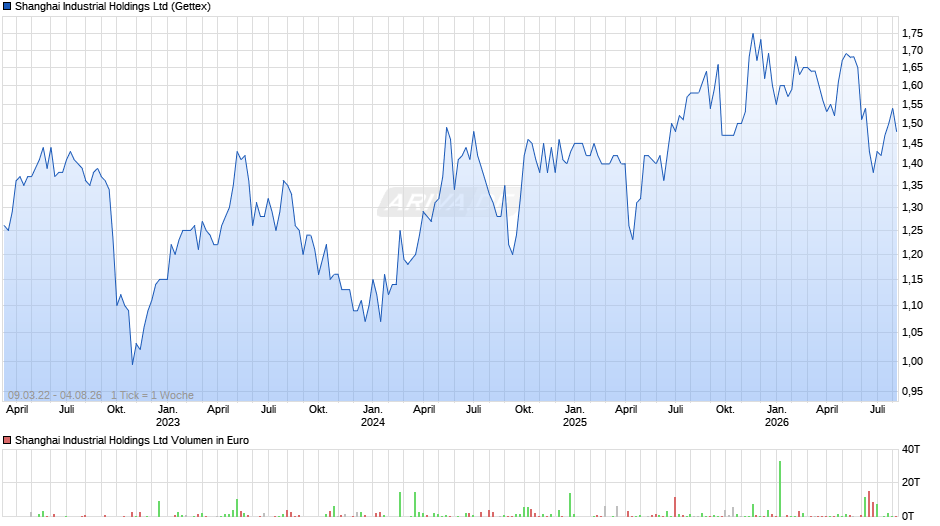Click the 1,25 price axis label
Screen dimensions: 940x526
912,231
